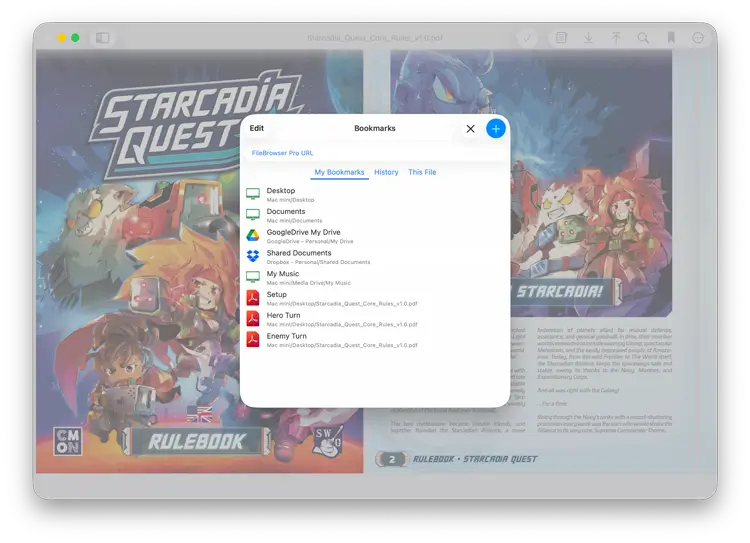The height and width of the screenshot is (543, 750).
Task: Switch to the History tab
Action: tap(386, 173)
